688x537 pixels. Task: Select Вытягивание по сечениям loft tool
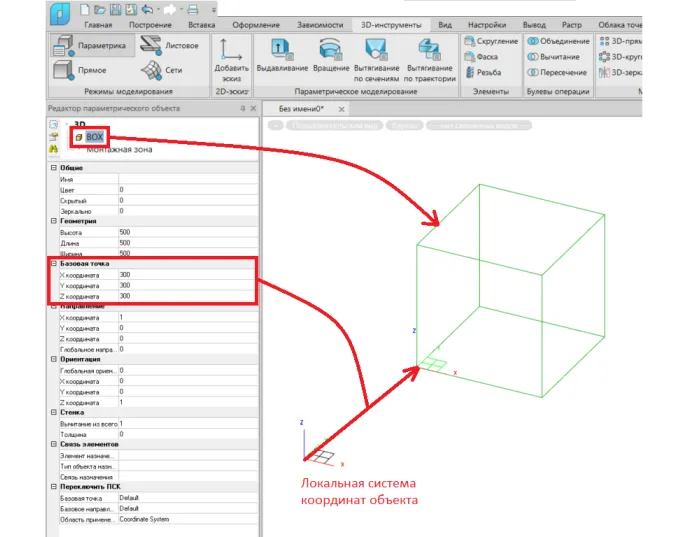[x=376, y=60]
